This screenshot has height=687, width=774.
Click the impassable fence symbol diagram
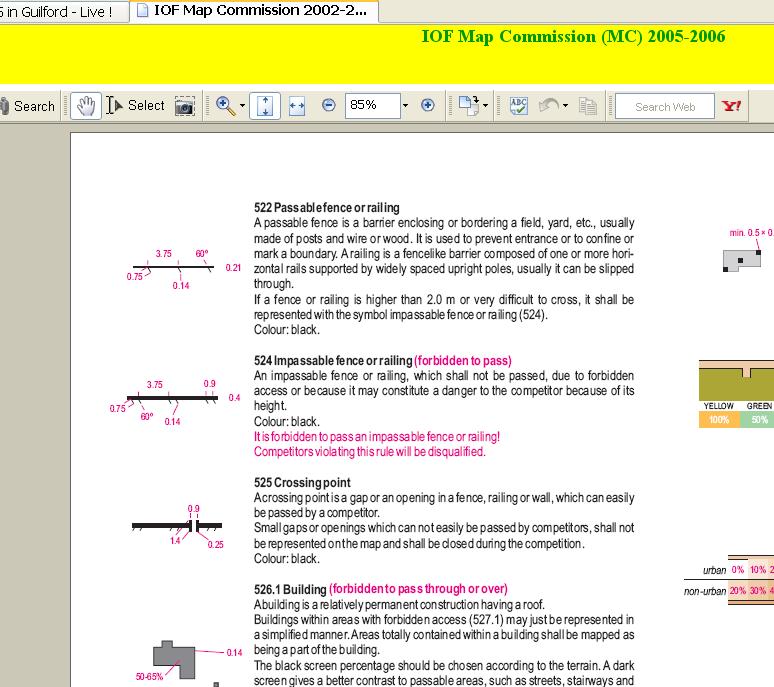click(x=172, y=398)
